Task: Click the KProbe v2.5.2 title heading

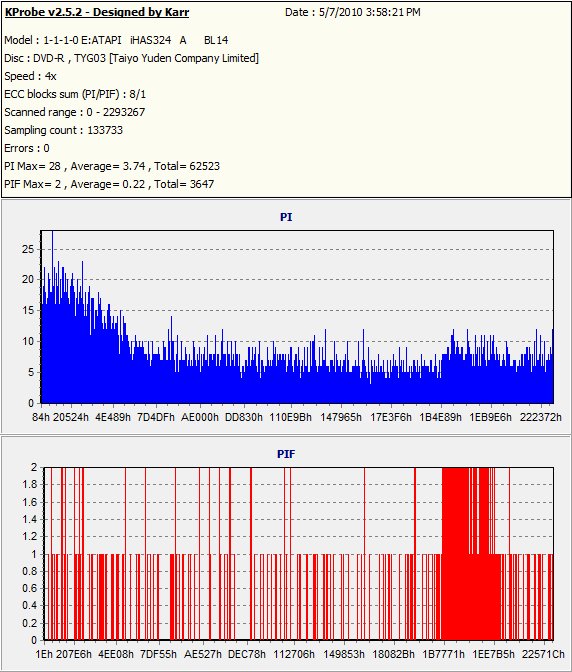Action: pos(97,12)
